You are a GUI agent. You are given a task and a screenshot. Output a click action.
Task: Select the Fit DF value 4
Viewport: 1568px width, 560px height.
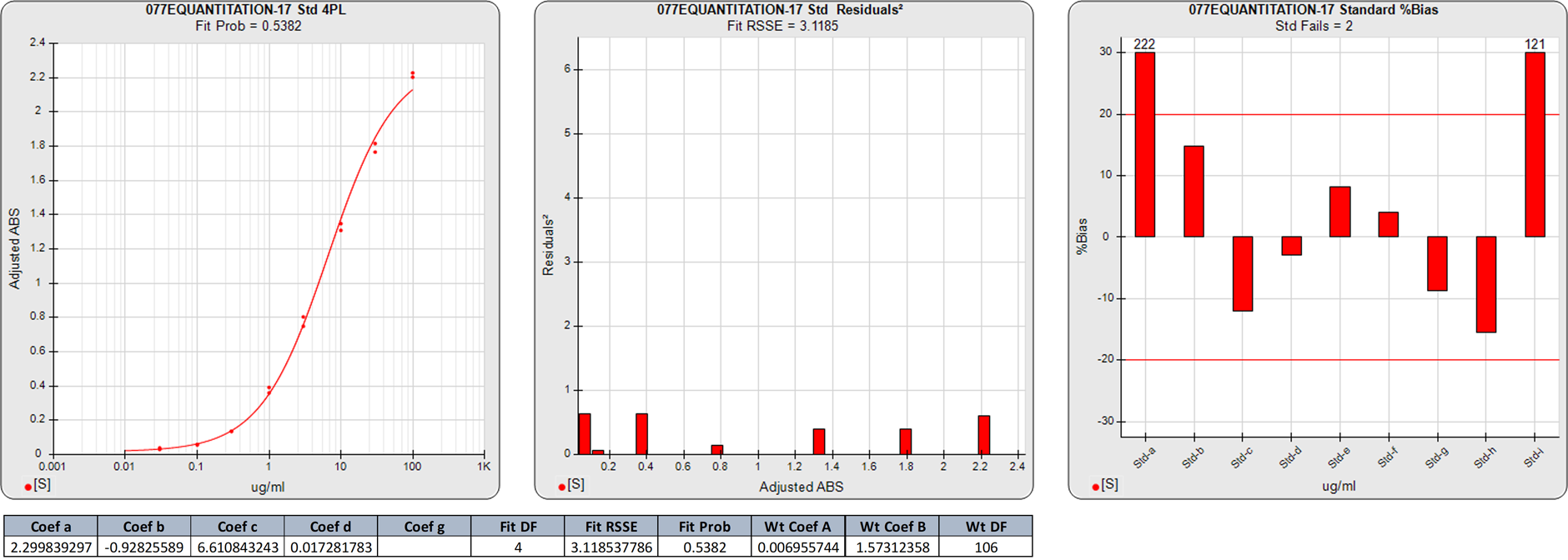(x=518, y=547)
